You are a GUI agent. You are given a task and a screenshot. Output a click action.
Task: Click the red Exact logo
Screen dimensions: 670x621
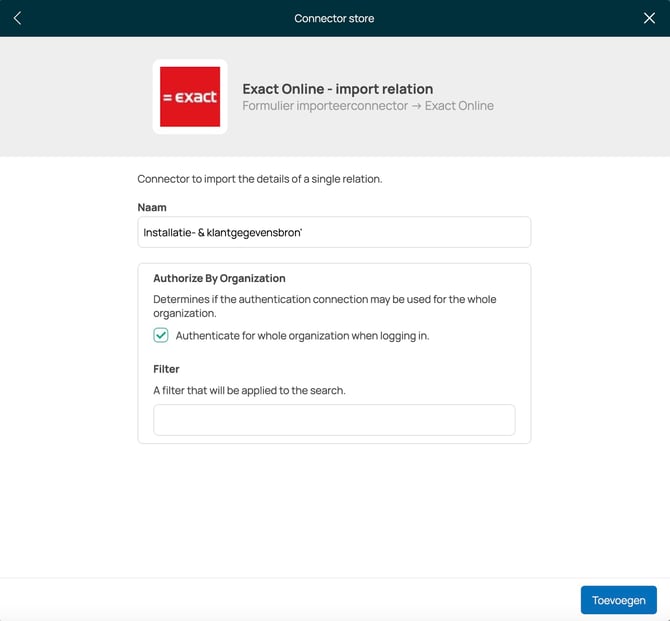pyautogui.click(x=190, y=97)
